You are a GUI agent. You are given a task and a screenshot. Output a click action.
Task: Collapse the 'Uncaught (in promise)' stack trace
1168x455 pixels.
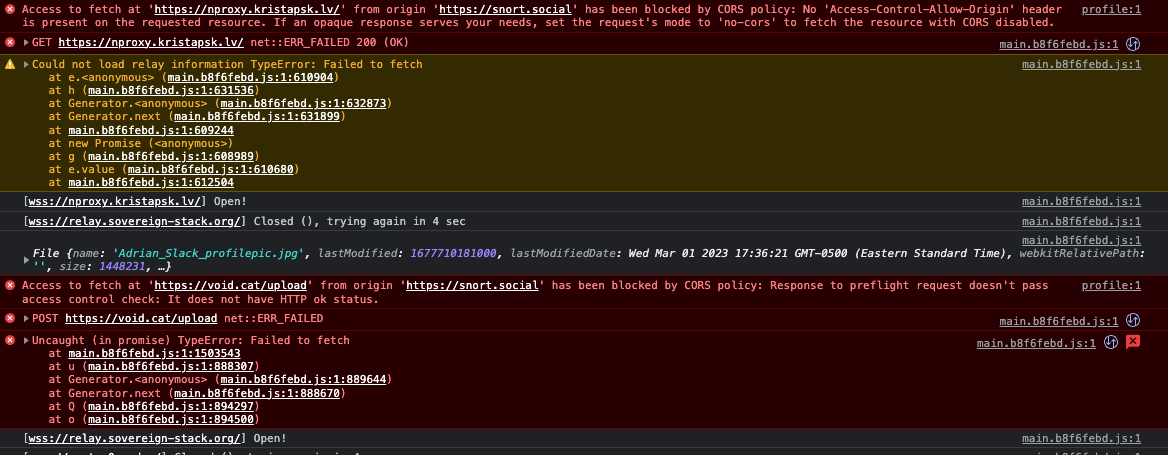click(27, 340)
